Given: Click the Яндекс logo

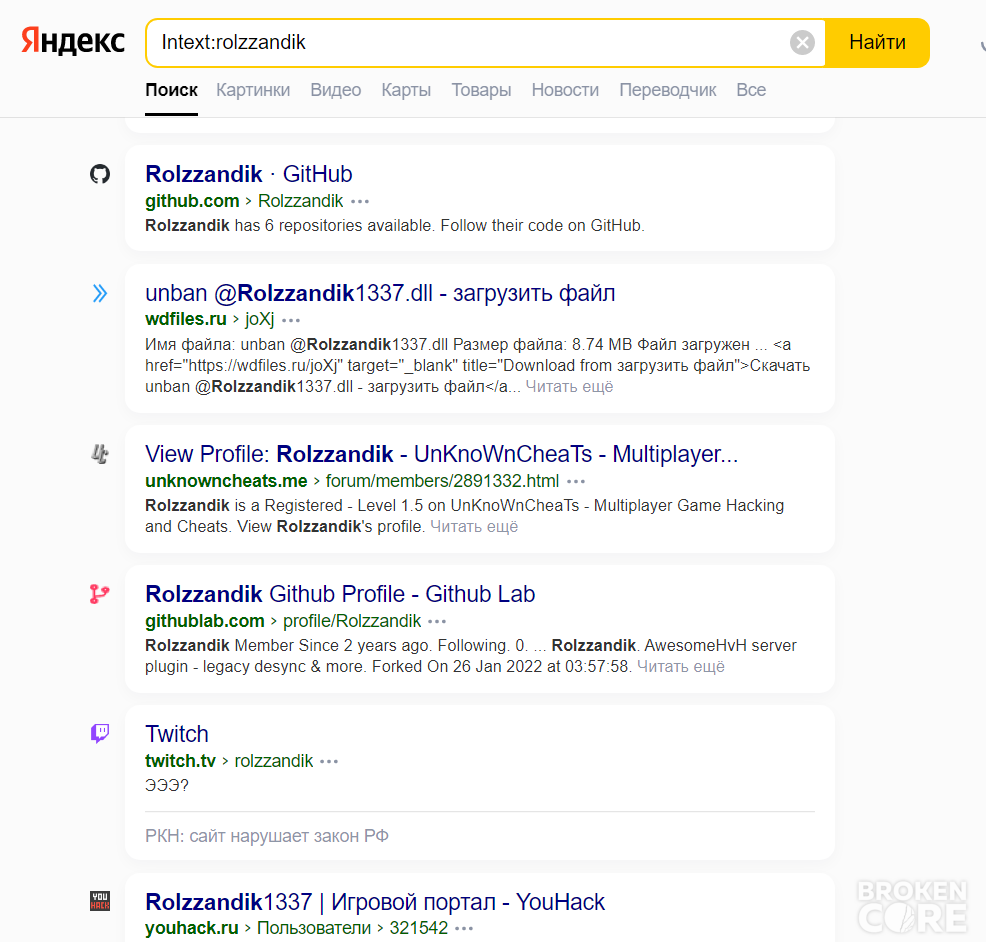Looking at the screenshot, I should point(73,41).
